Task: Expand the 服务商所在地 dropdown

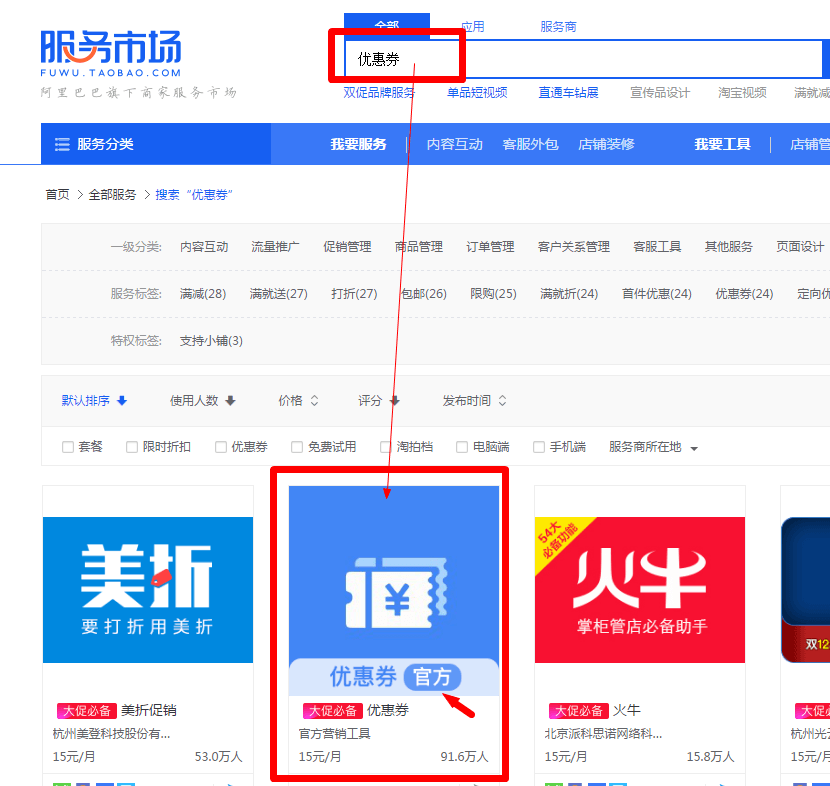Action: 653,447
